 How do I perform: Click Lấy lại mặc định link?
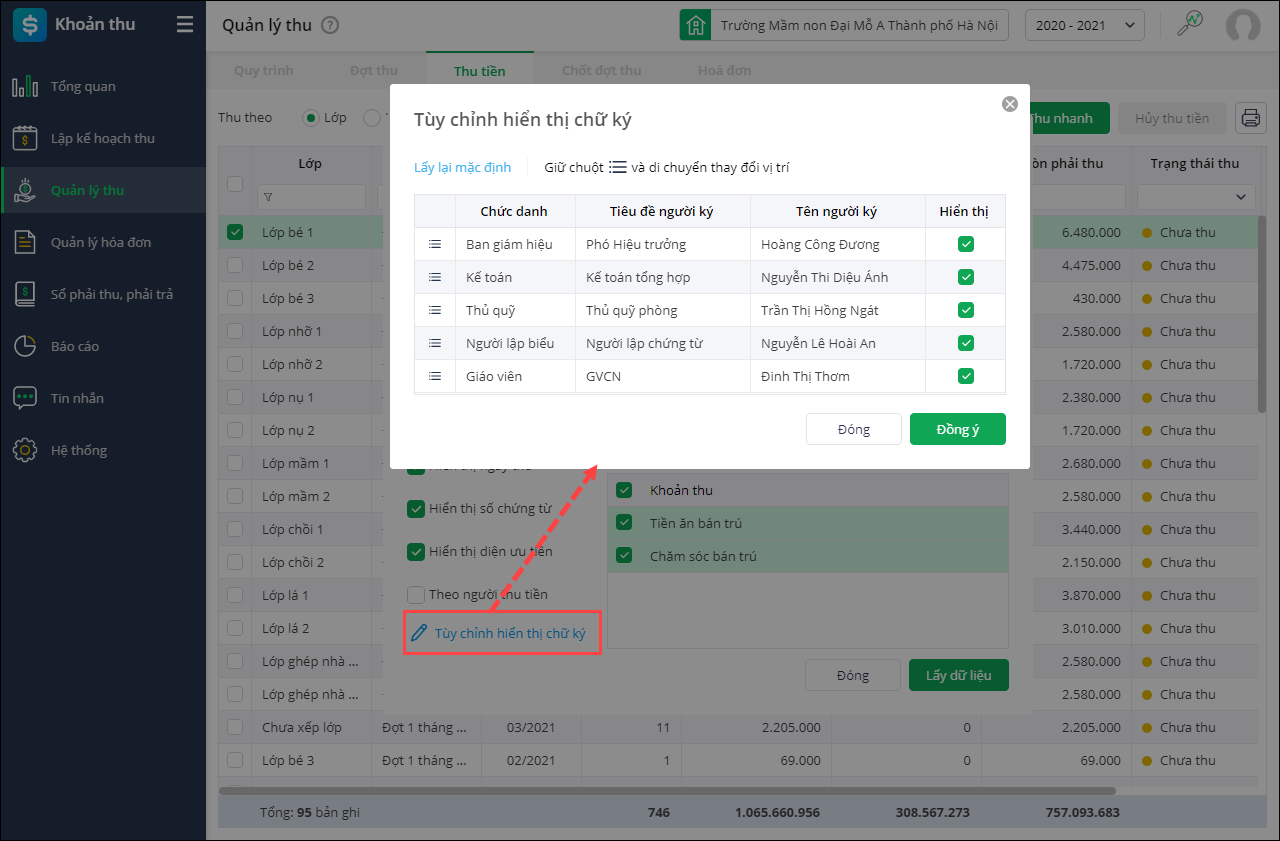[x=462, y=167]
